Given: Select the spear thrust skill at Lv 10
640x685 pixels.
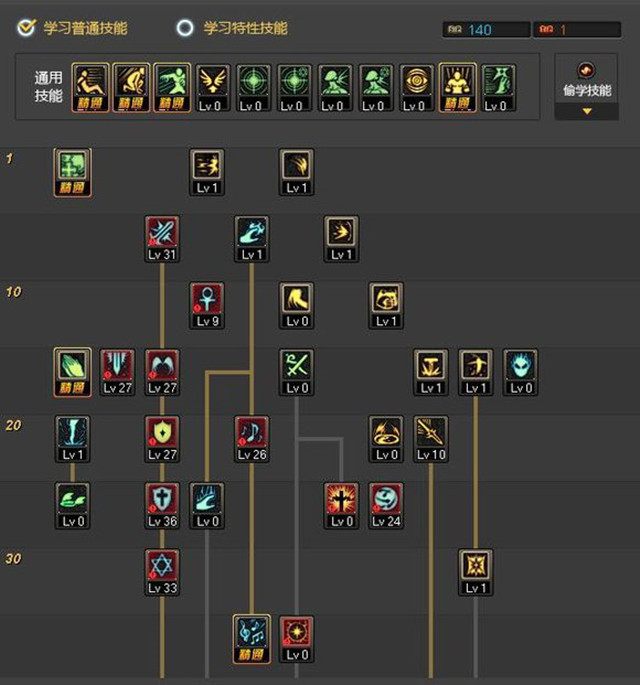Looking at the screenshot, I should tap(431, 439).
